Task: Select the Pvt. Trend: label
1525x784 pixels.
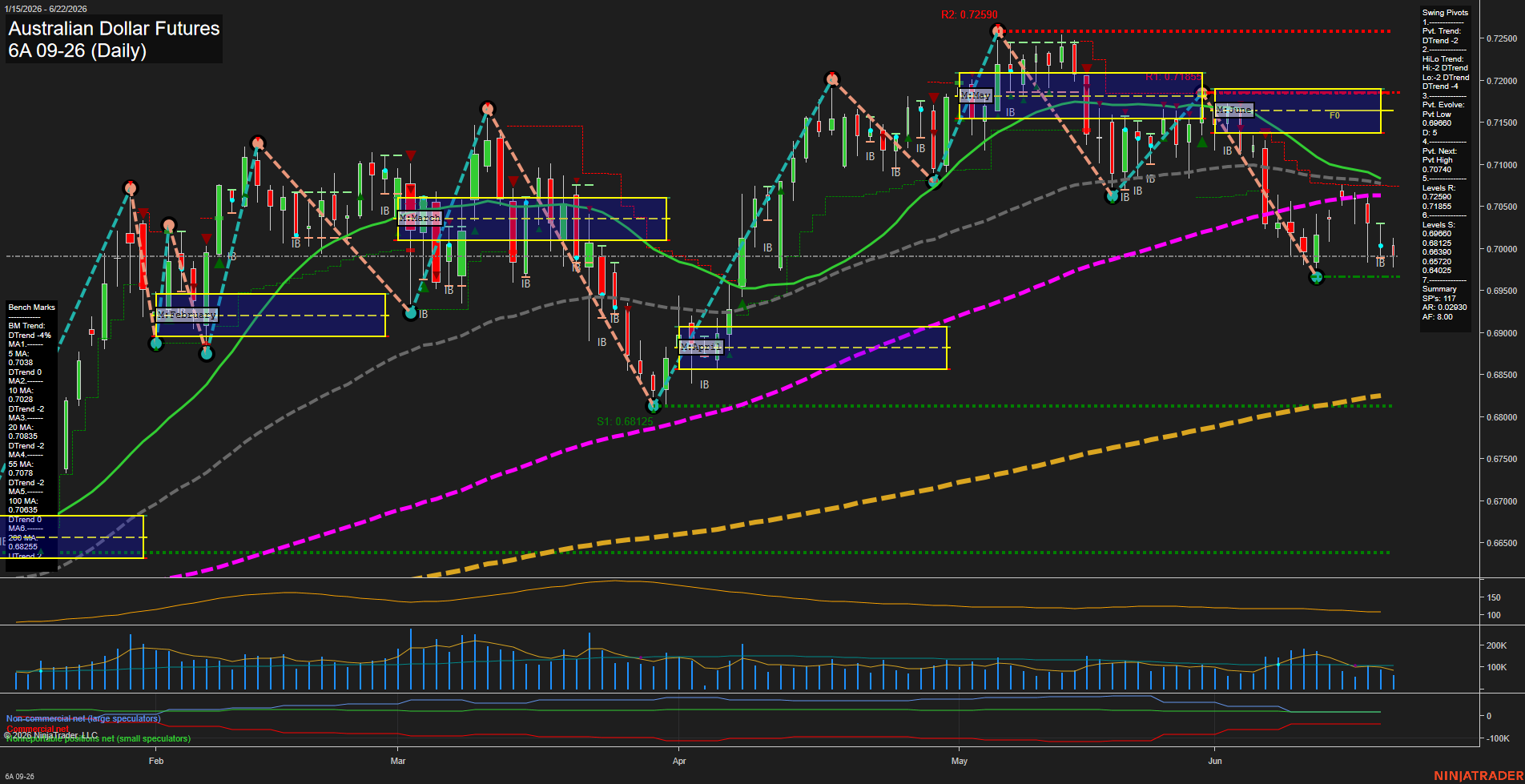Action: tap(1441, 31)
